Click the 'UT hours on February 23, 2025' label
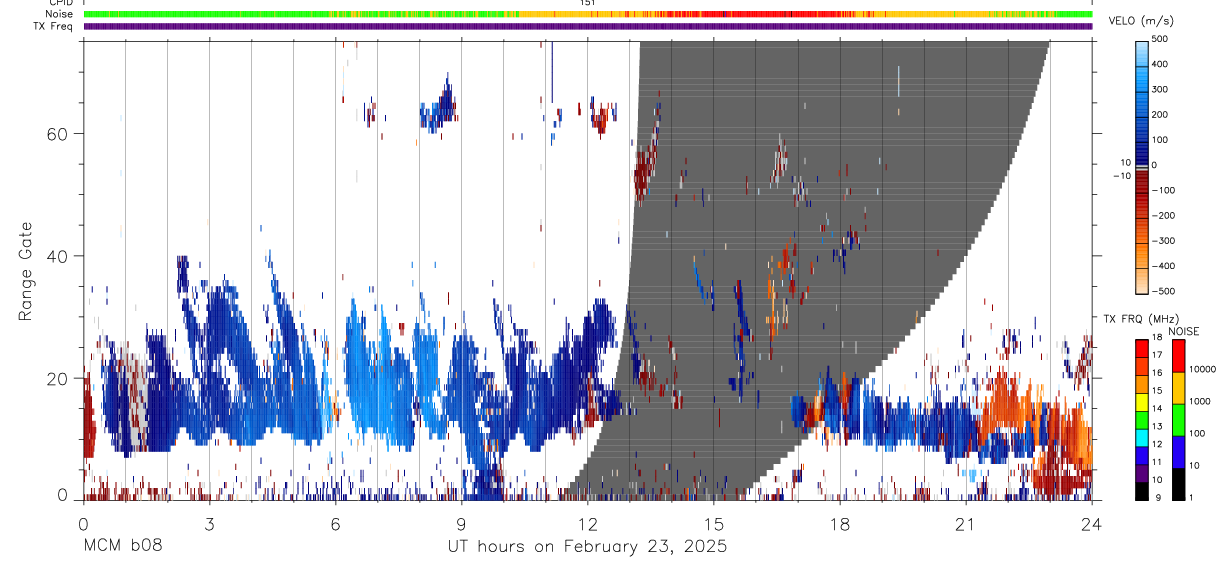The width and height of the screenshot is (1228, 567). tap(586, 547)
